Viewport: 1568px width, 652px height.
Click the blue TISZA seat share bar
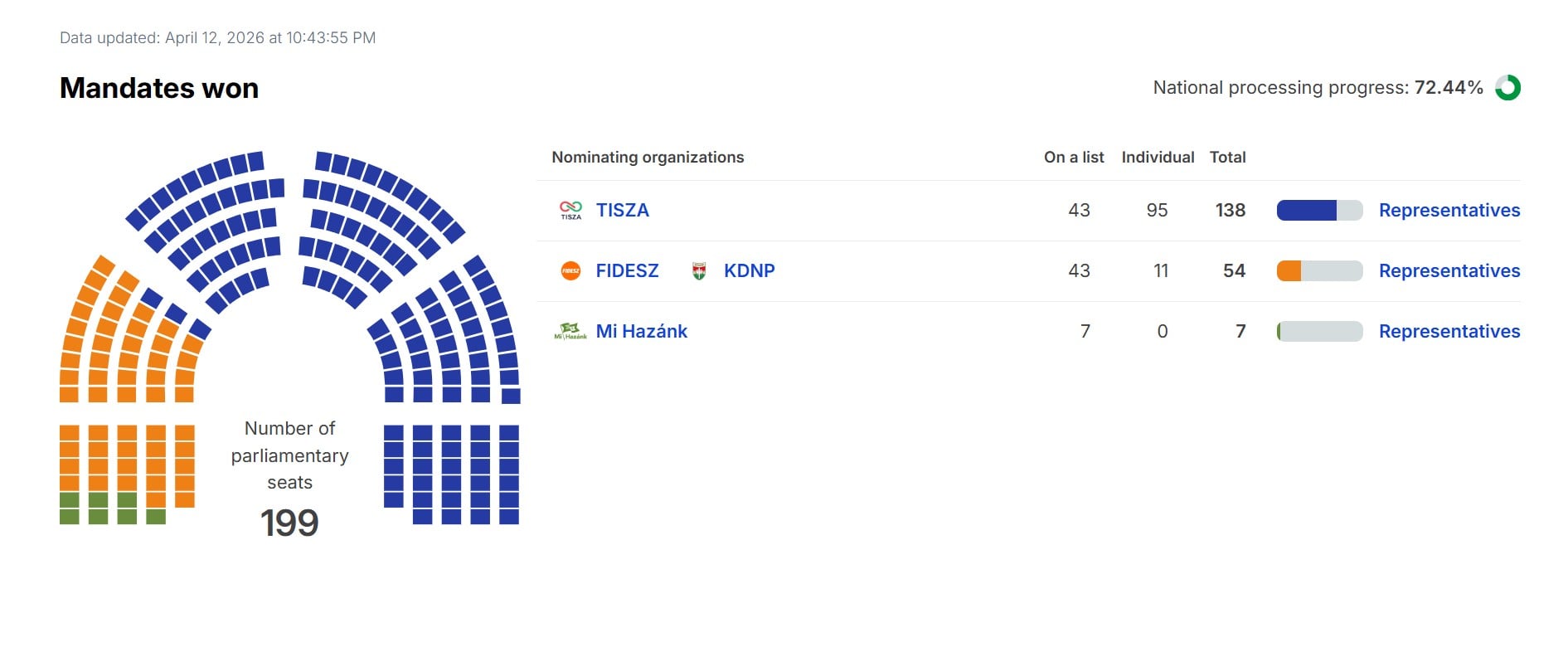click(1318, 211)
